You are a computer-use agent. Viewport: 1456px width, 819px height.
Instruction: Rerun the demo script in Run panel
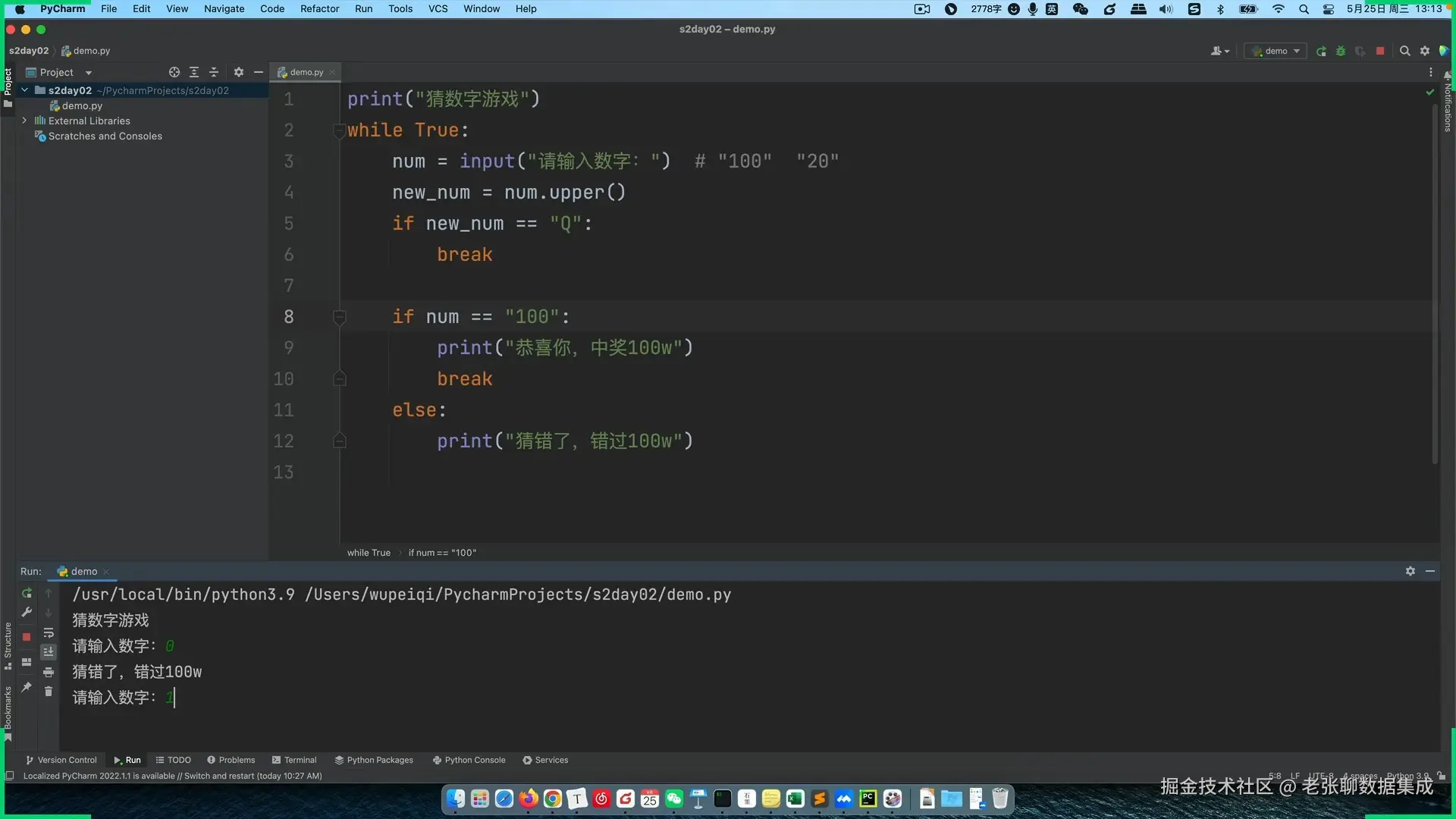(27, 594)
